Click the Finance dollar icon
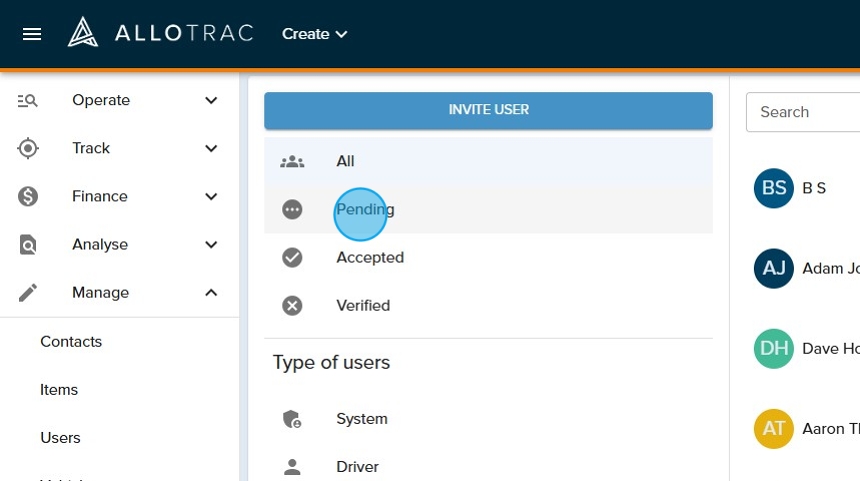860x481 pixels. [28, 196]
